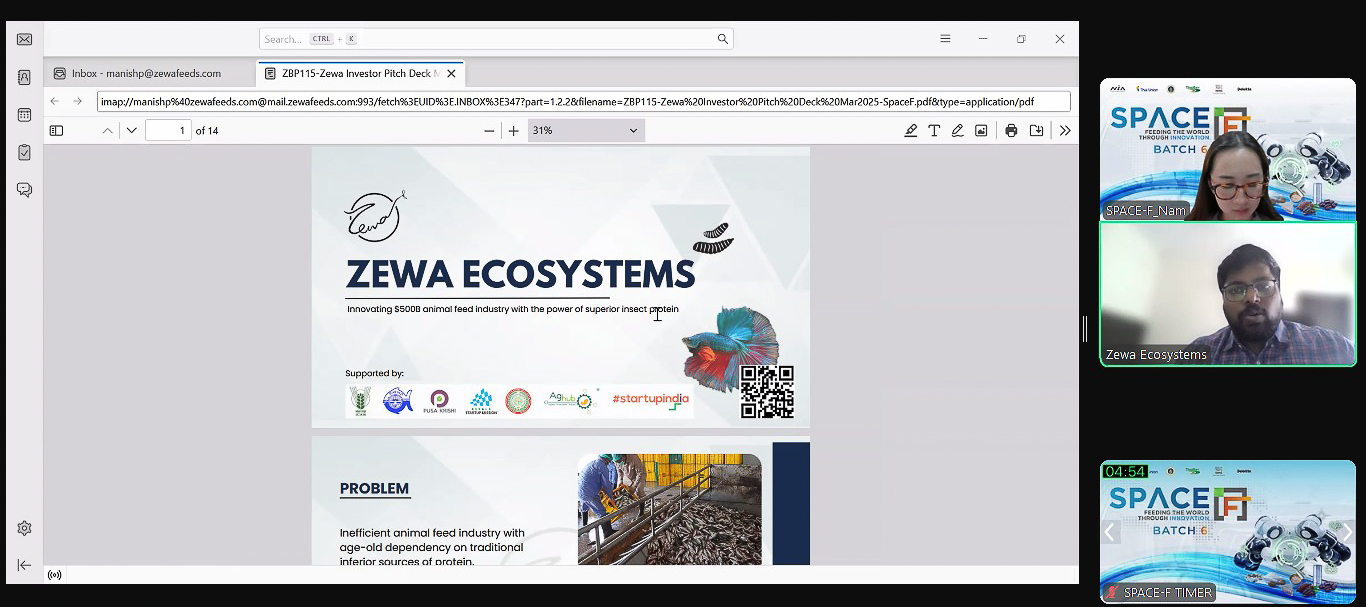Collapse the spaces toolbar
This screenshot has height=607, width=1366.
point(24,565)
